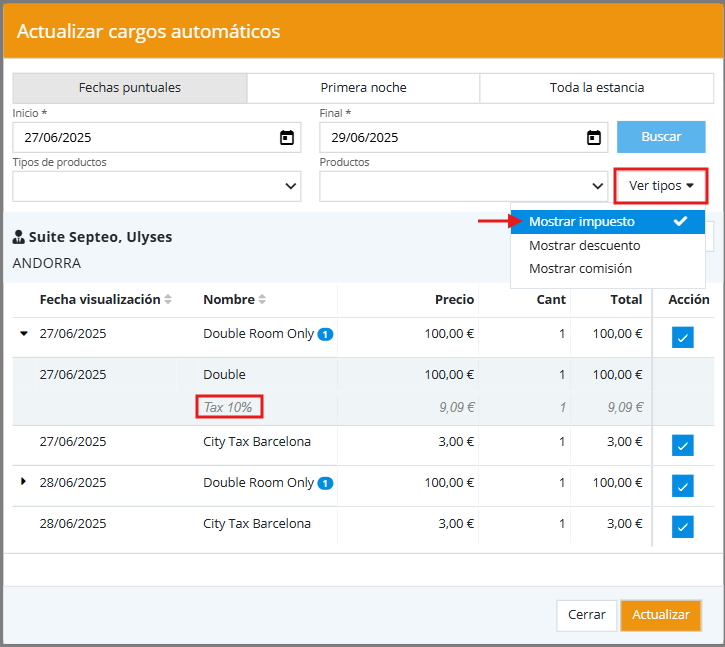The height and width of the screenshot is (647, 725).
Task: Click the guest icon beside Suite Septeo, Ulyses
Action: tap(18, 238)
